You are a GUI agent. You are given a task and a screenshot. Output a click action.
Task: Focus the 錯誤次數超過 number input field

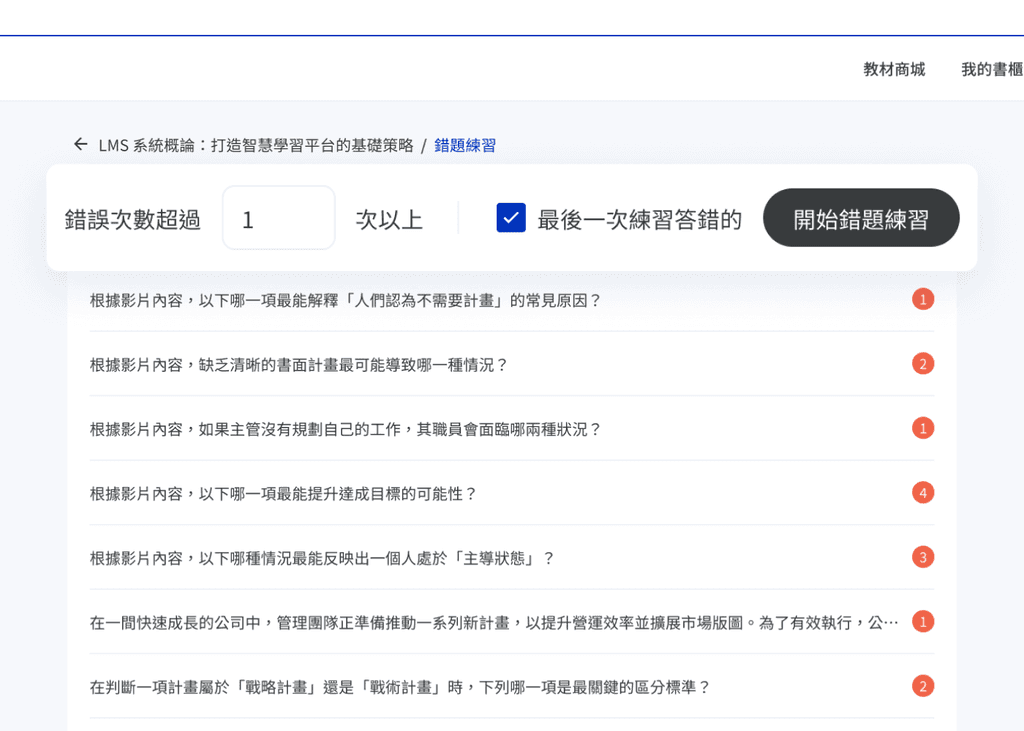tap(279, 218)
